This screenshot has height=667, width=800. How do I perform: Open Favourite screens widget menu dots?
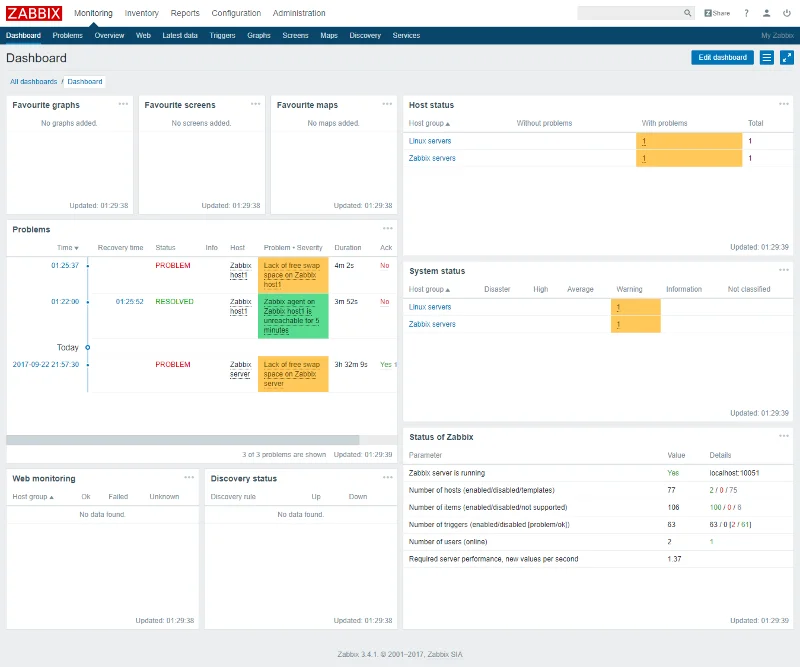pyautogui.click(x=256, y=104)
